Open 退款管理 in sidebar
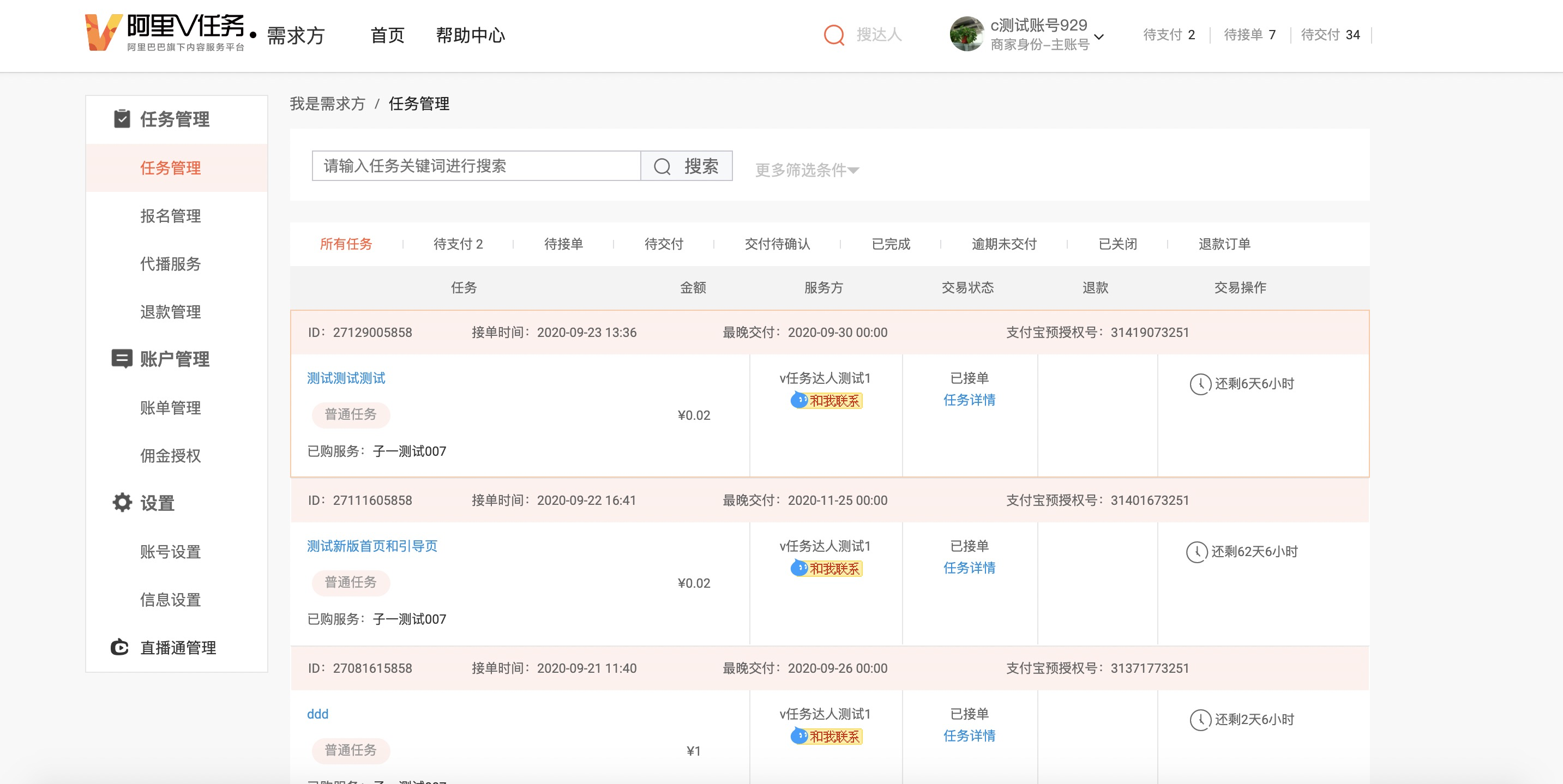The height and width of the screenshot is (784, 1563). click(x=171, y=311)
